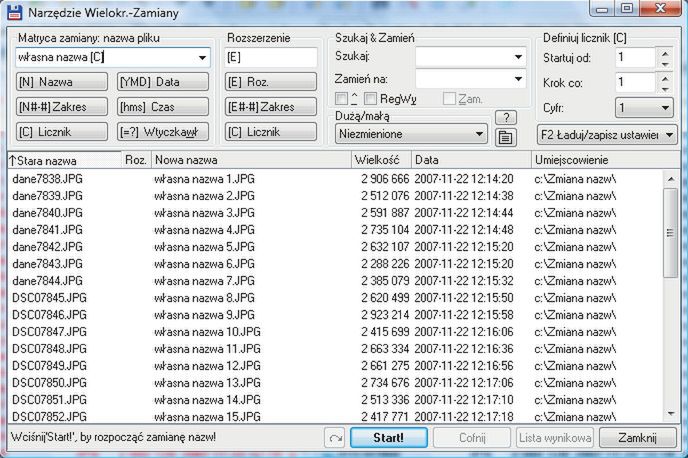Click the [N#-#] Zakres name range button
The image size is (688, 458).
point(62,107)
